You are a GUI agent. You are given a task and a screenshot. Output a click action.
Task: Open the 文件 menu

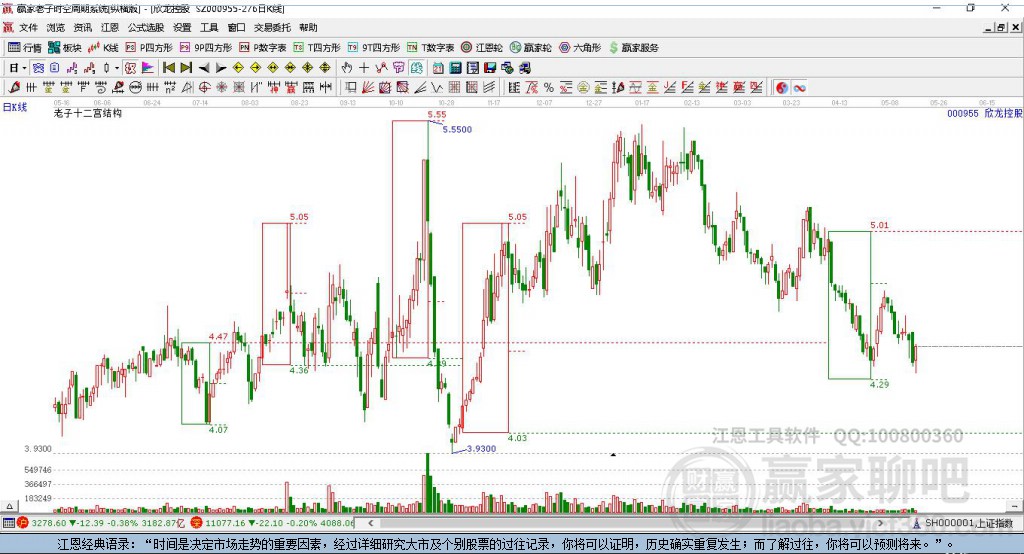(x=28, y=27)
